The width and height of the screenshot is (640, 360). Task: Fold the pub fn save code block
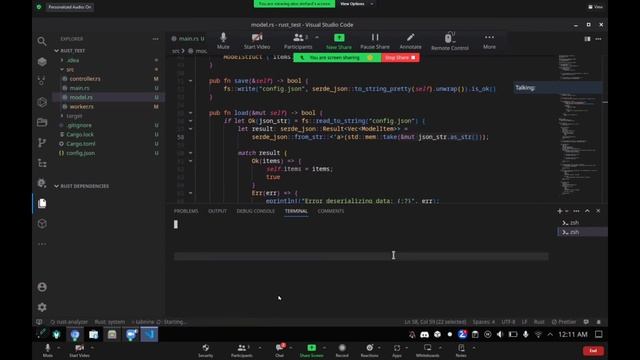coord(190,81)
